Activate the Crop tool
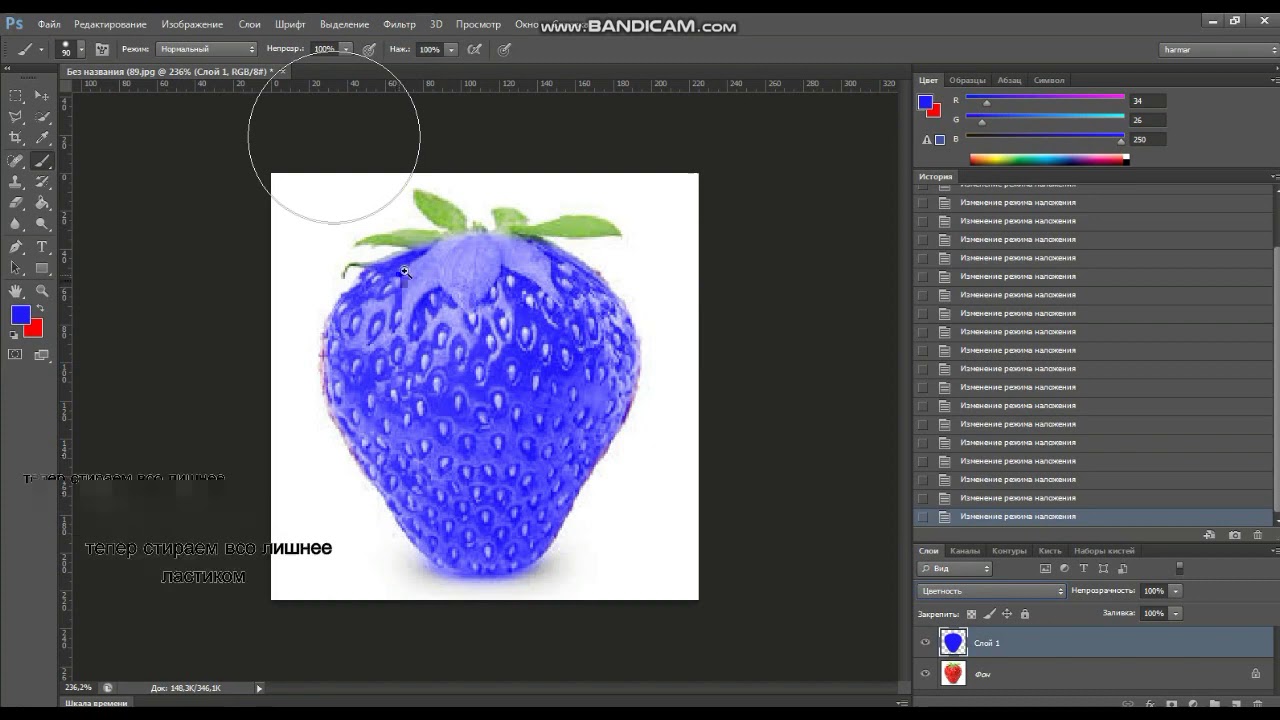1280x720 pixels. [16, 138]
